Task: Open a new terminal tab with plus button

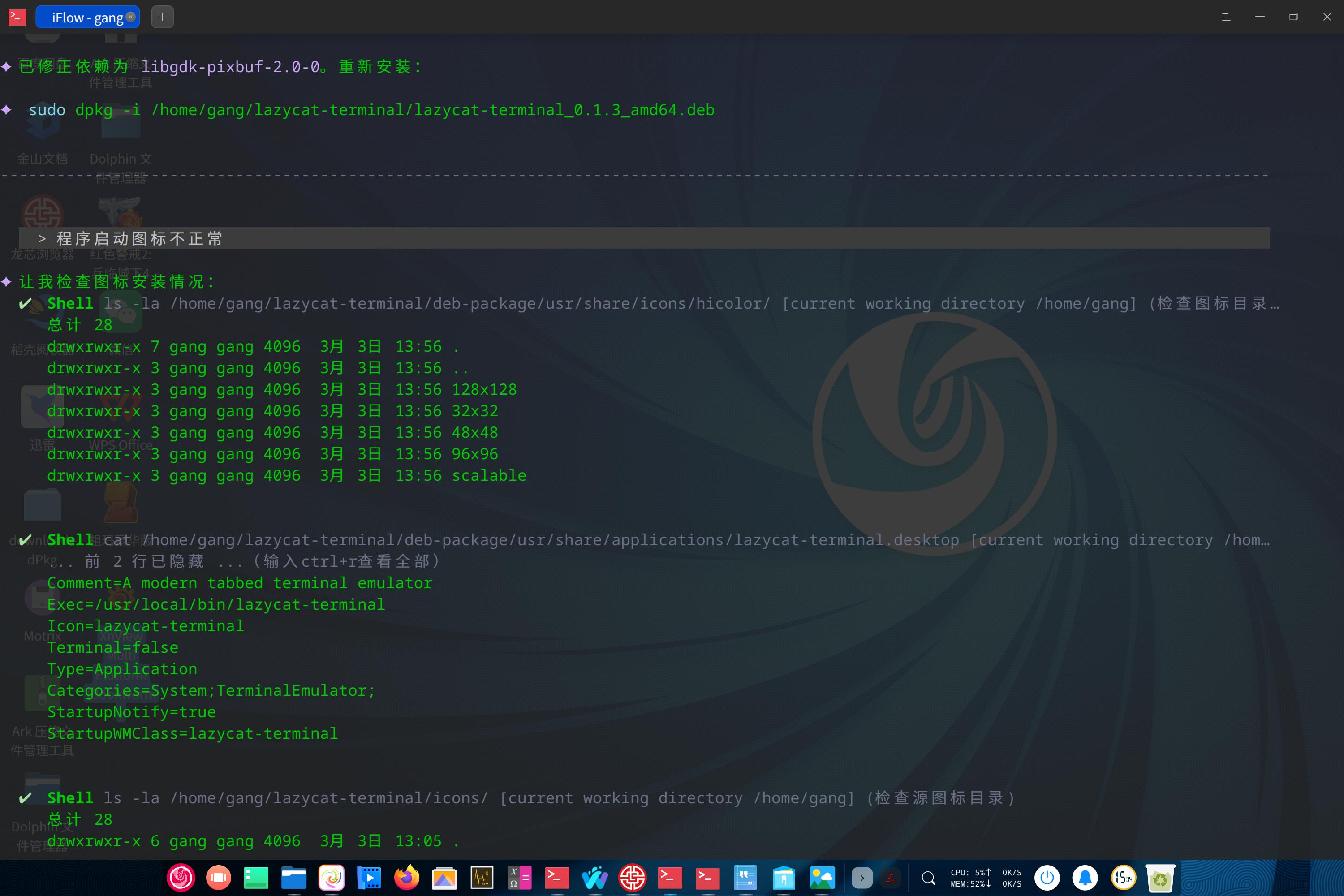Action: click(162, 17)
